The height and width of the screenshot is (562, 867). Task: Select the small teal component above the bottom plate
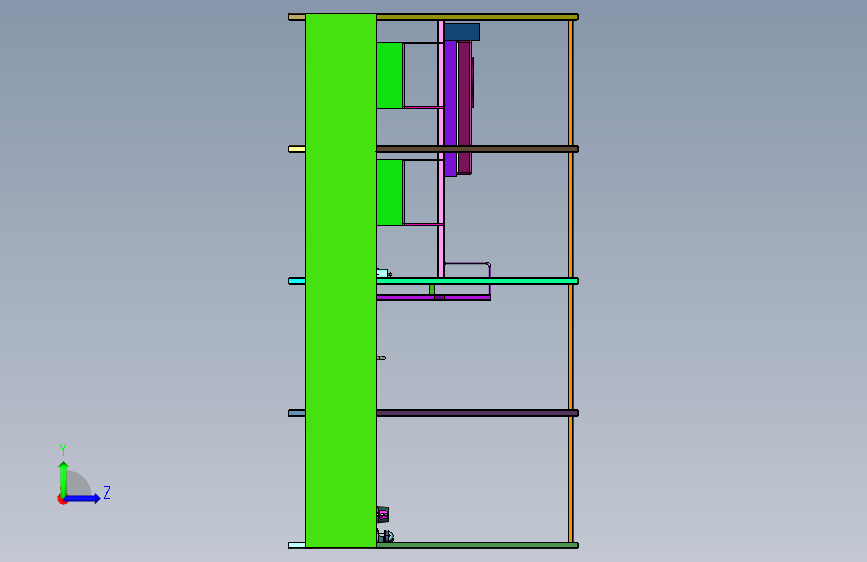tap(383, 515)
